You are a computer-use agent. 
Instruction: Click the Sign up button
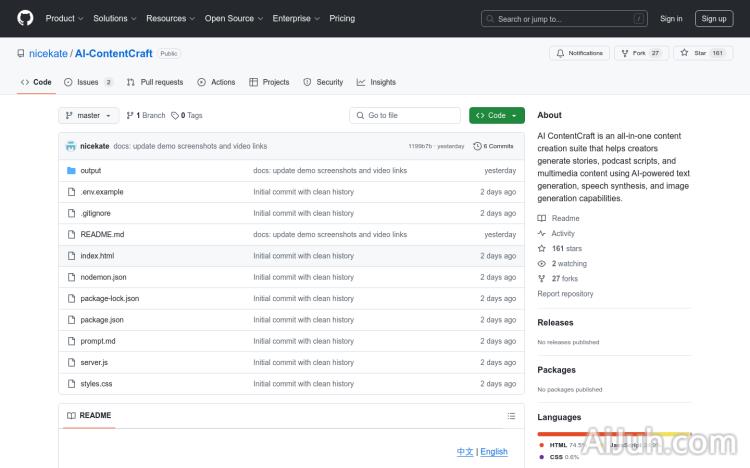(x=714, y=18)
